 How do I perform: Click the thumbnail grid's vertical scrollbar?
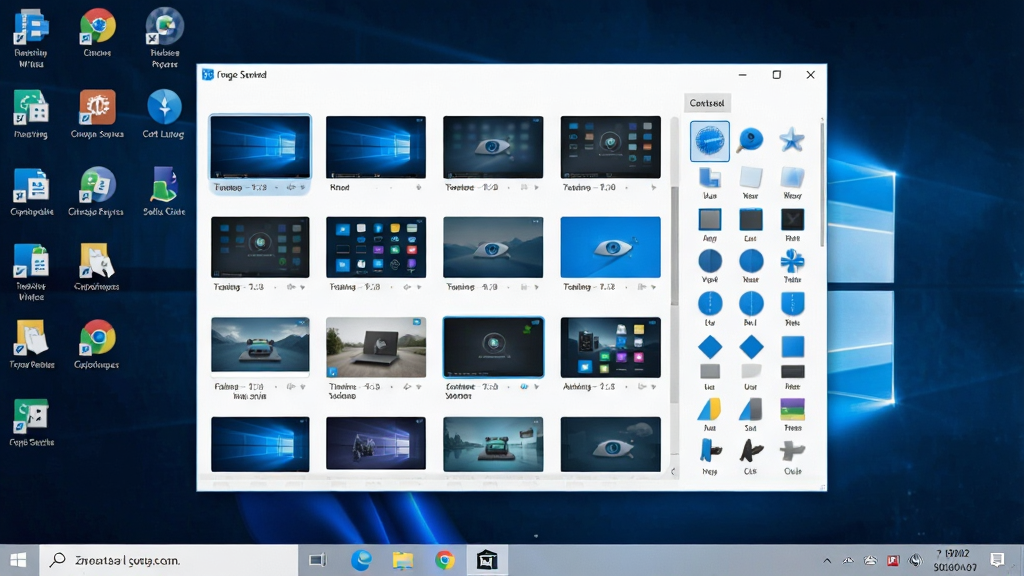(x=673, y=287)
